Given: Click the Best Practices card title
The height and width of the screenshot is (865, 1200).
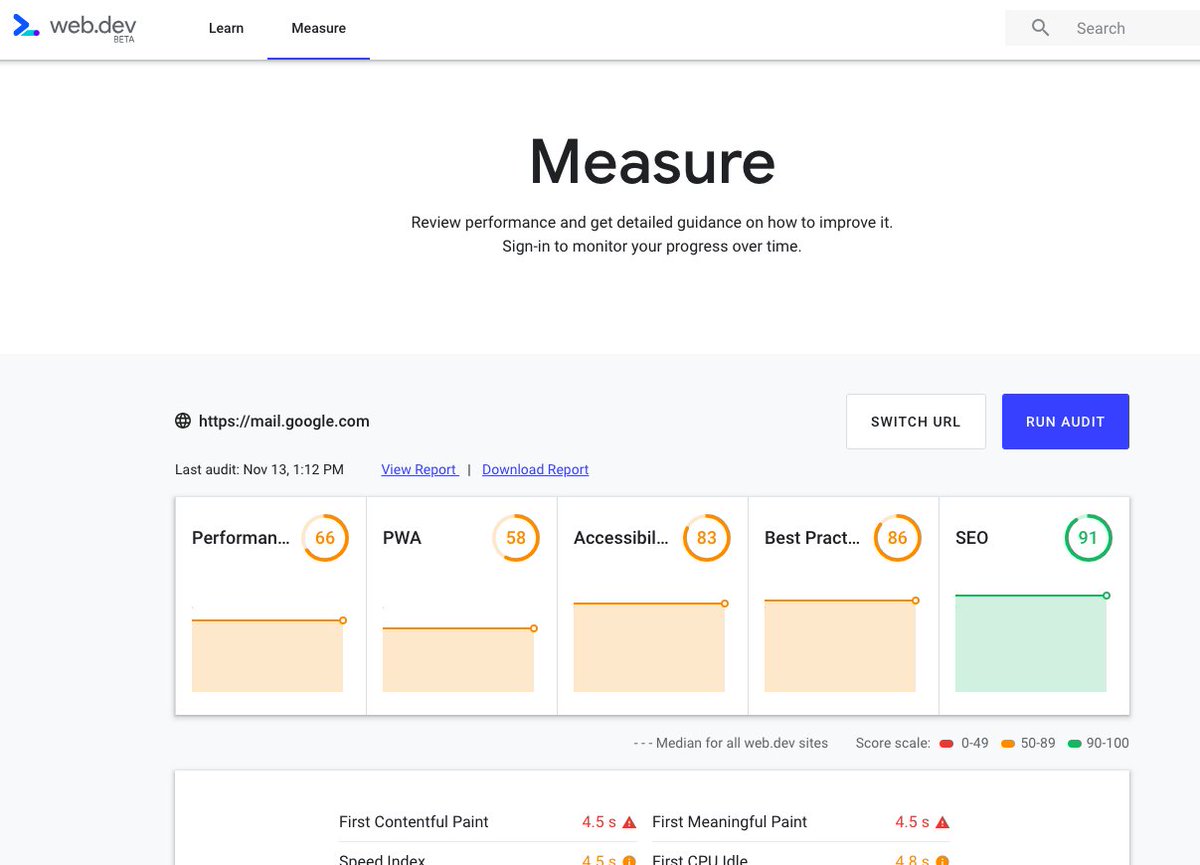Looking at the screenshot, I should [812, 538].
